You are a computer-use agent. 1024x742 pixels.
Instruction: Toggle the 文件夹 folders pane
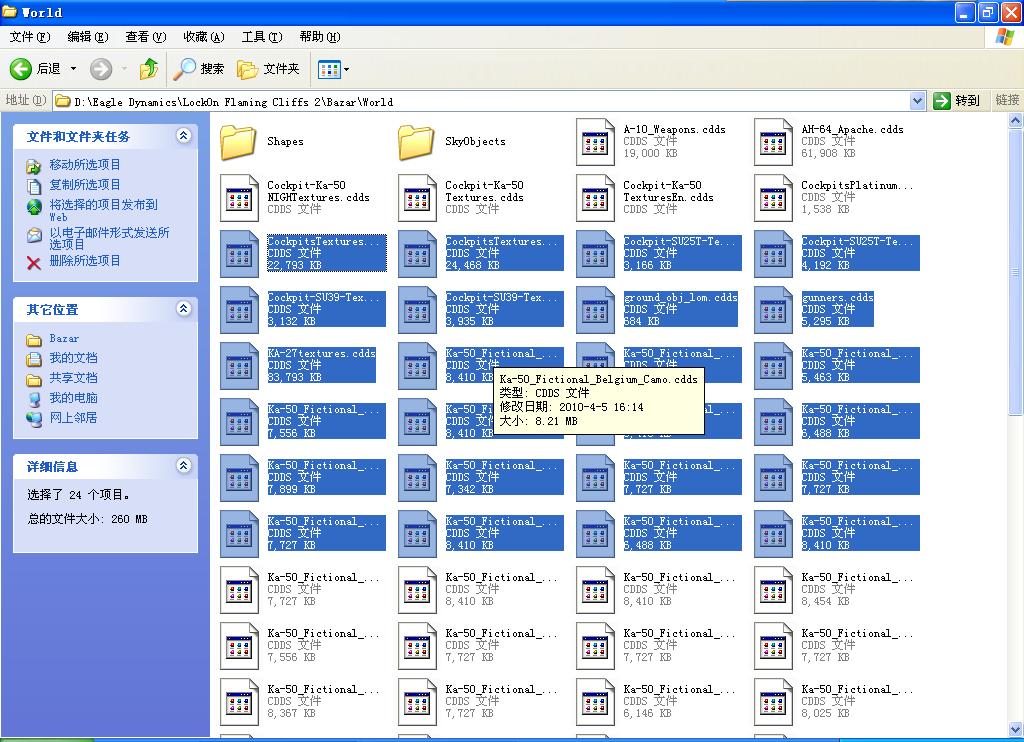point(268,69)
